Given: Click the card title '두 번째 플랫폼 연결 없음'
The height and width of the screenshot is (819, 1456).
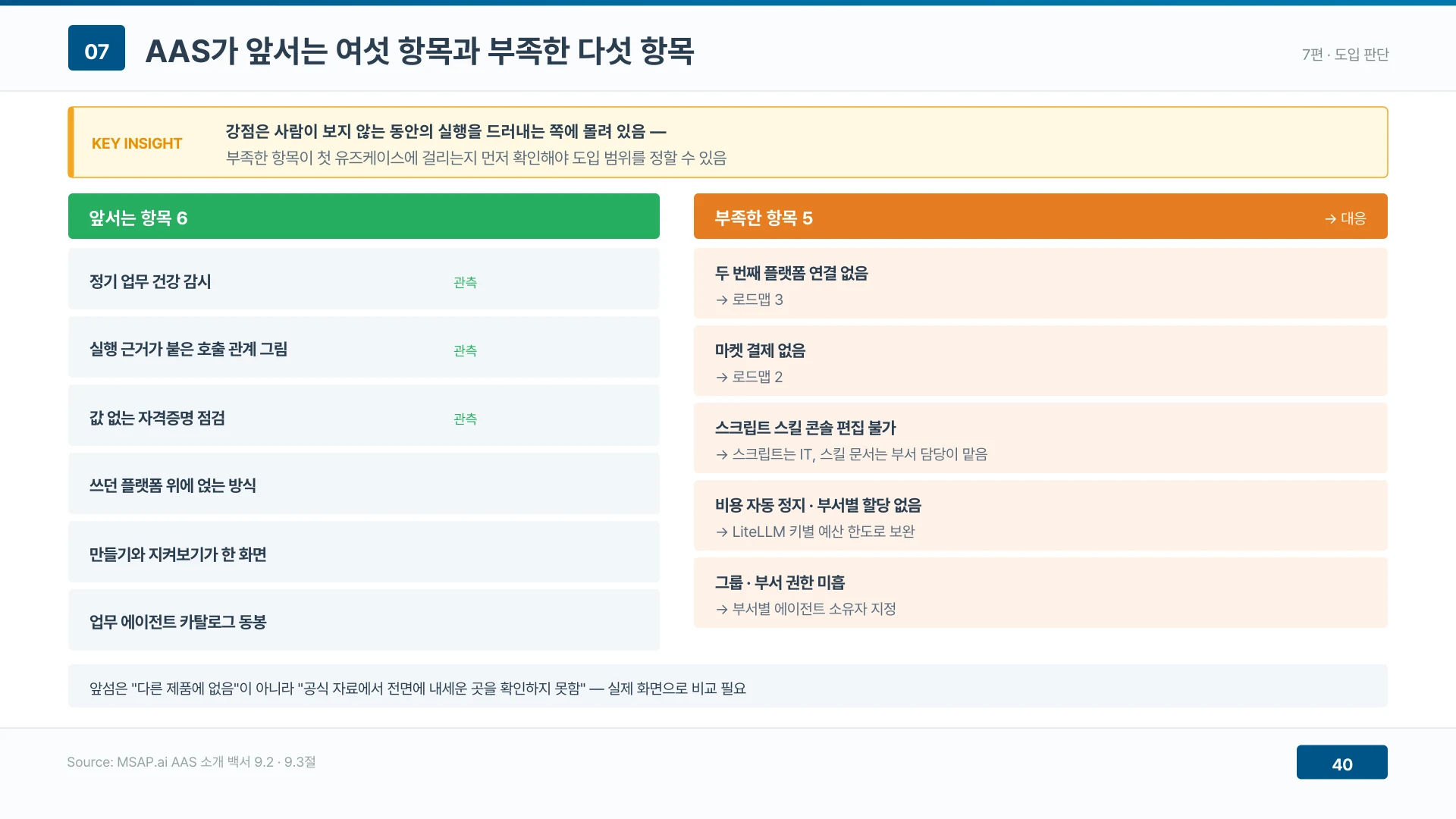Looking at the screenshot, I should coord(792,273).
